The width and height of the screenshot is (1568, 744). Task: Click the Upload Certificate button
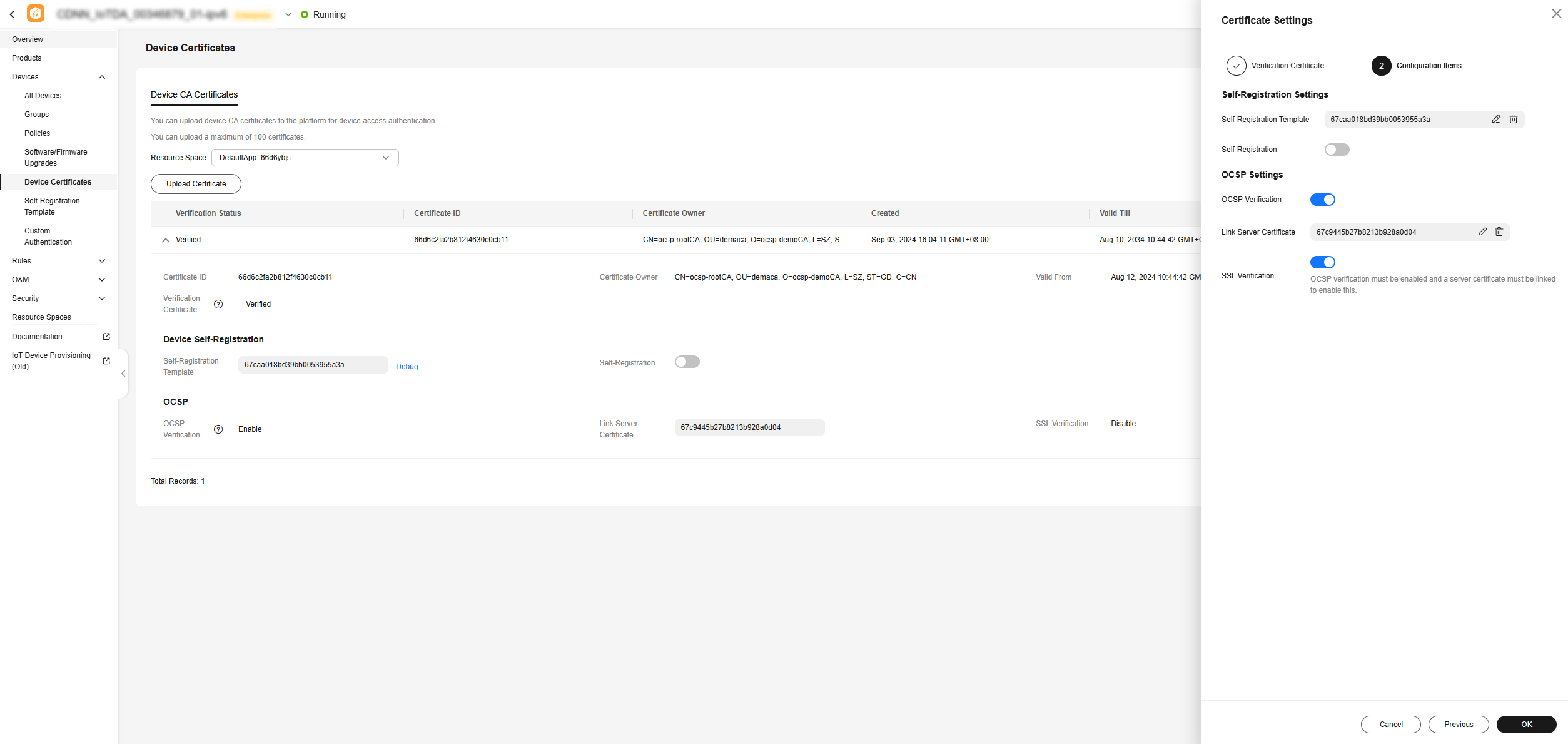click(x=196, y=184)
